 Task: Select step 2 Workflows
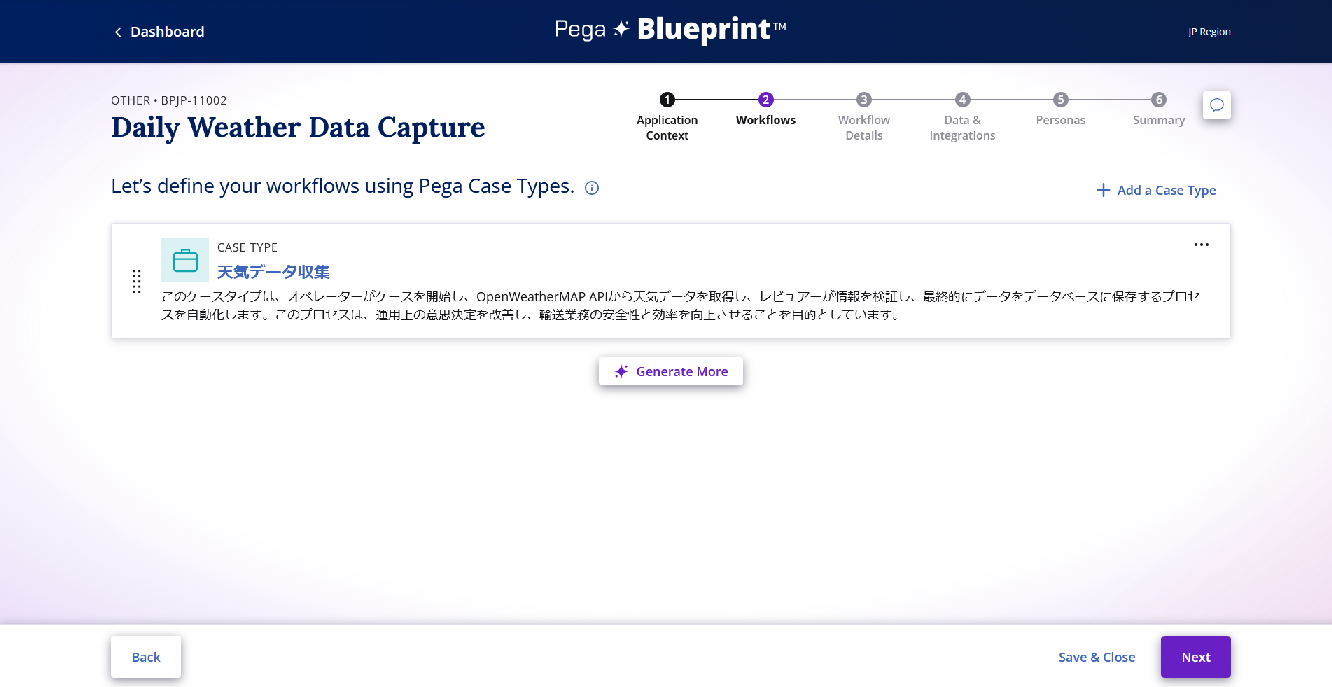(x=766, y=110)
